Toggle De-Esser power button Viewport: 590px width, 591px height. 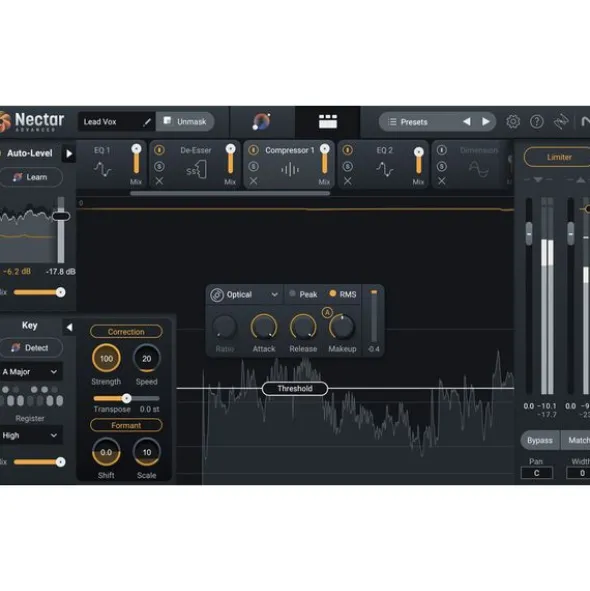[x=159, y=150]
